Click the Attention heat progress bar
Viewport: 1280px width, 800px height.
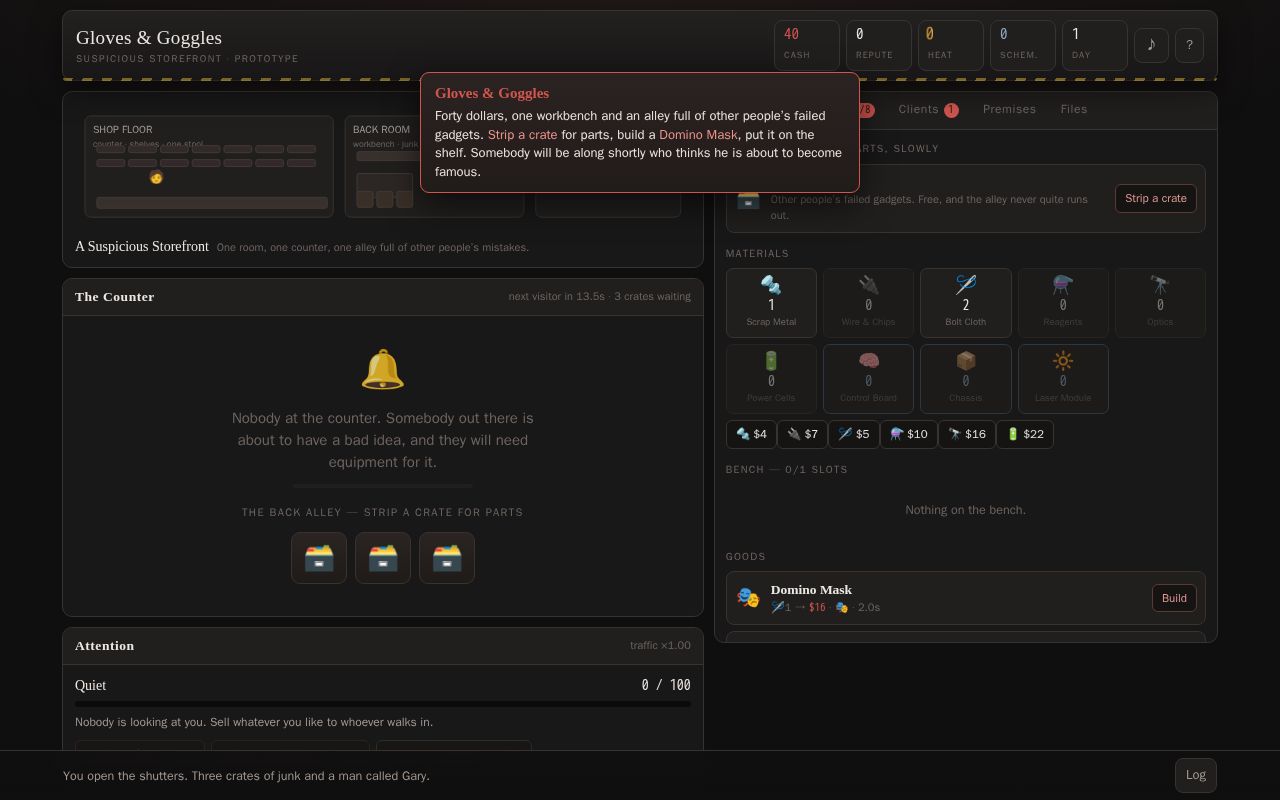pyautogui.click(x=383, y=704)
